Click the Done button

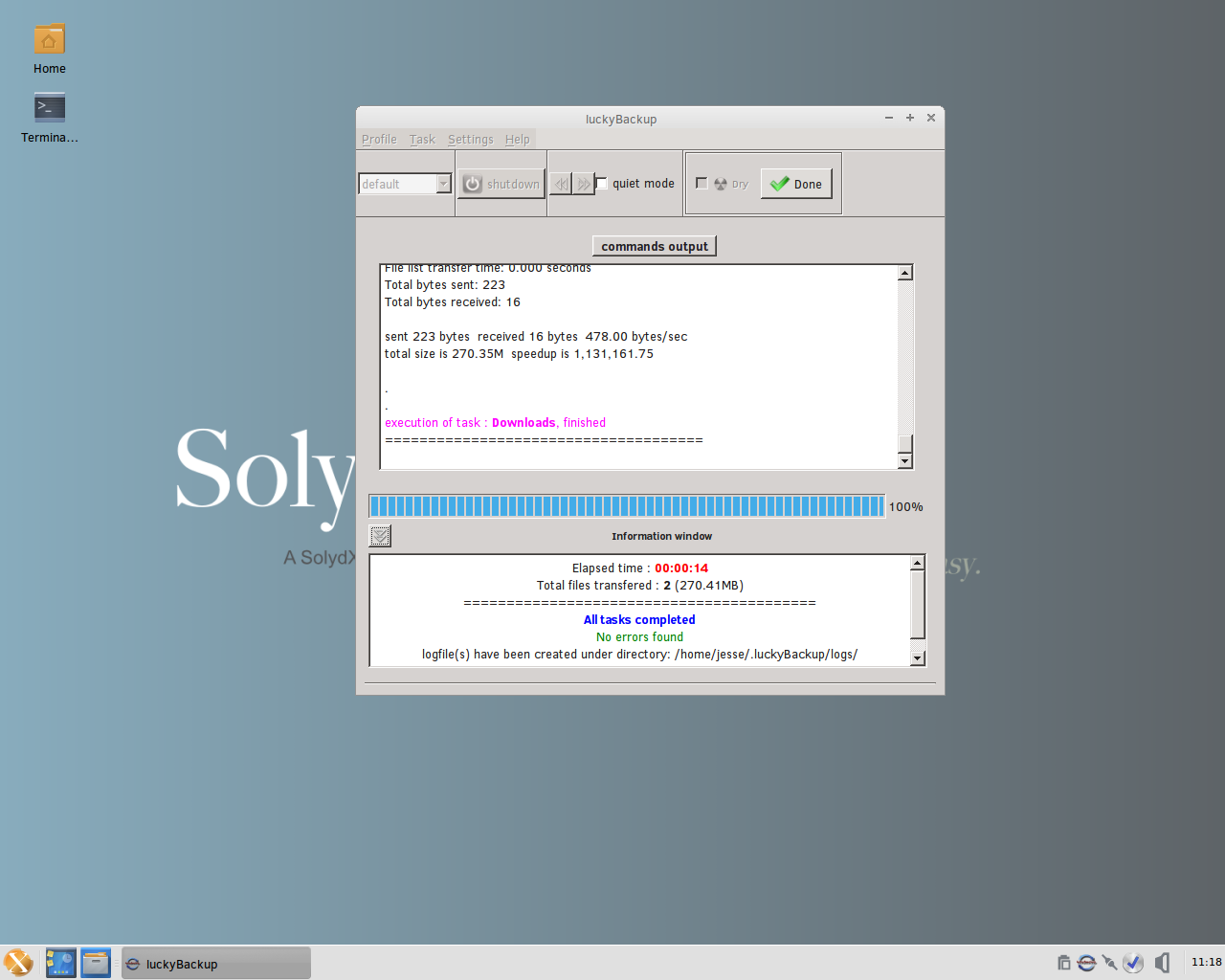(796, 184)
